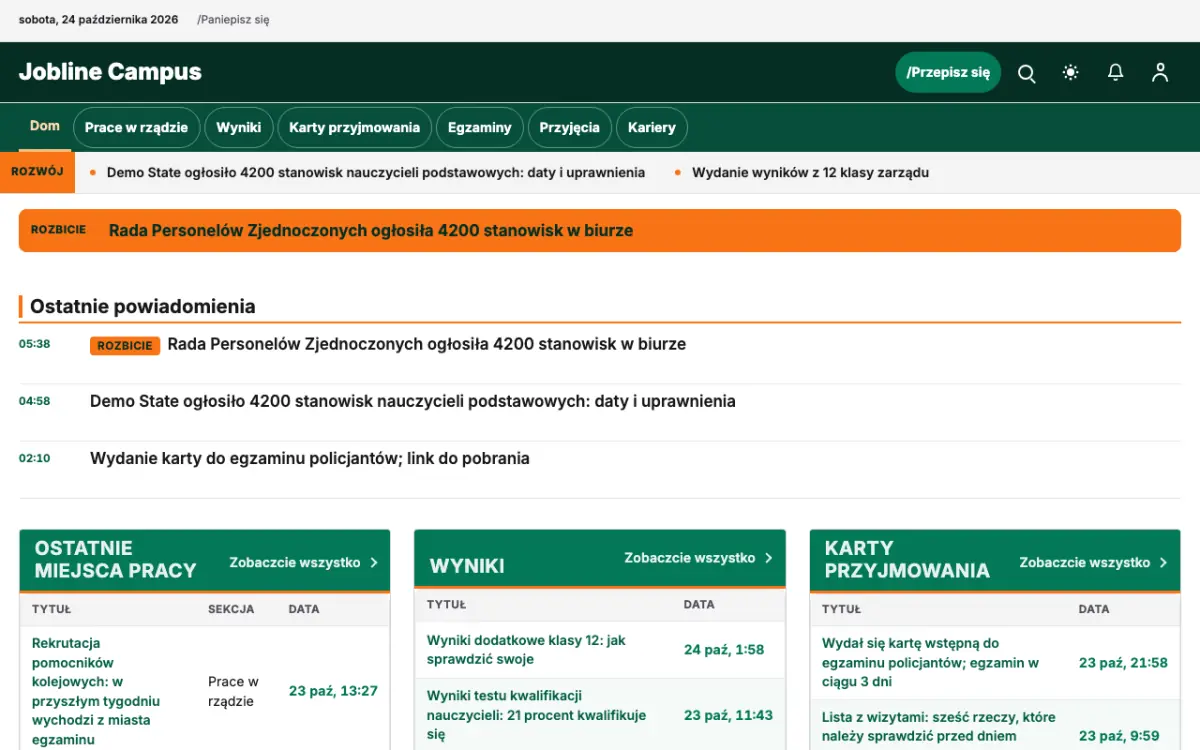Click TYTUŁ column header in Karty przyjmowania table
Screen dimensions: 1200x750
(x=841, y=609)
